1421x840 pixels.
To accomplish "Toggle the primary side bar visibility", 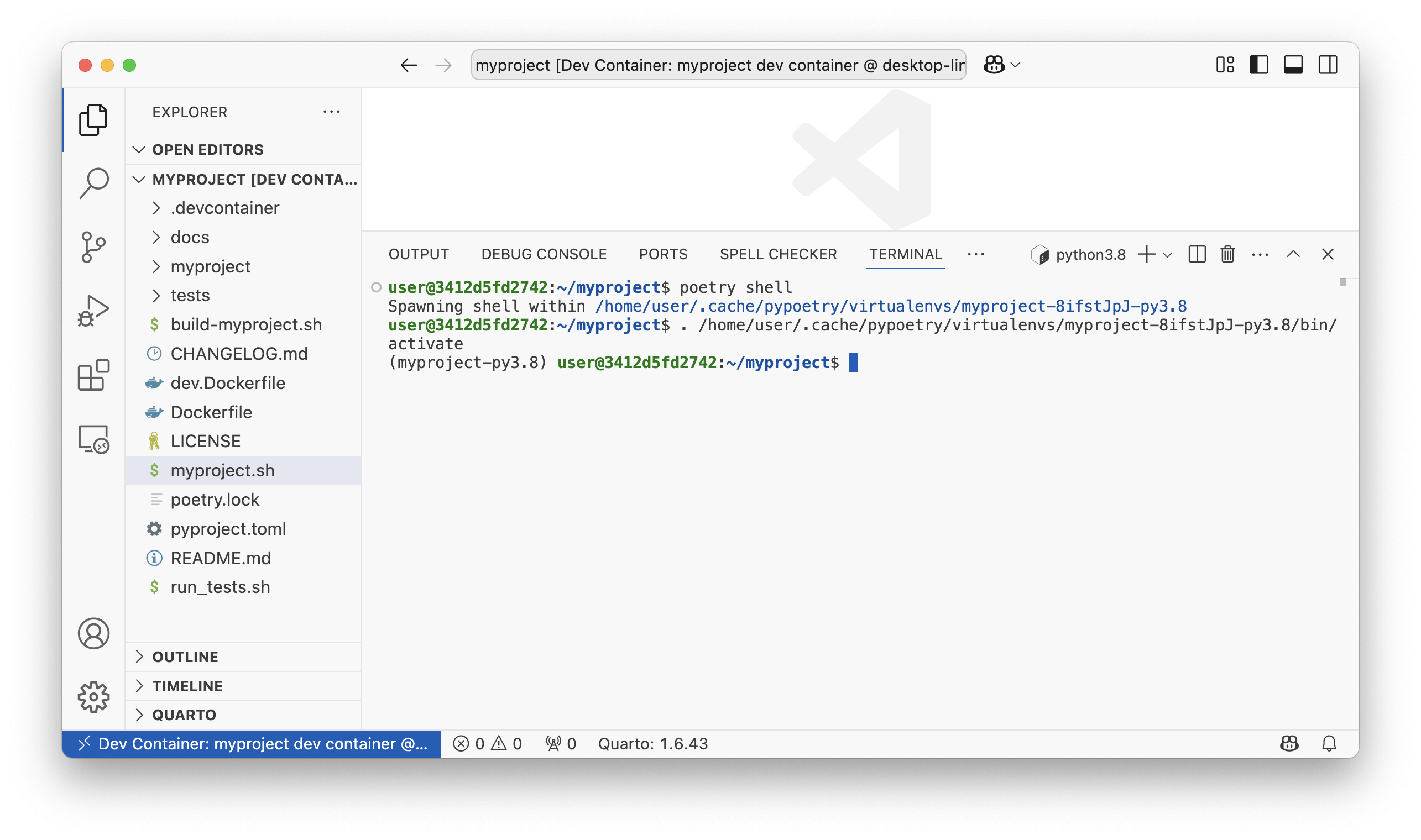I will click(1258, 65).
